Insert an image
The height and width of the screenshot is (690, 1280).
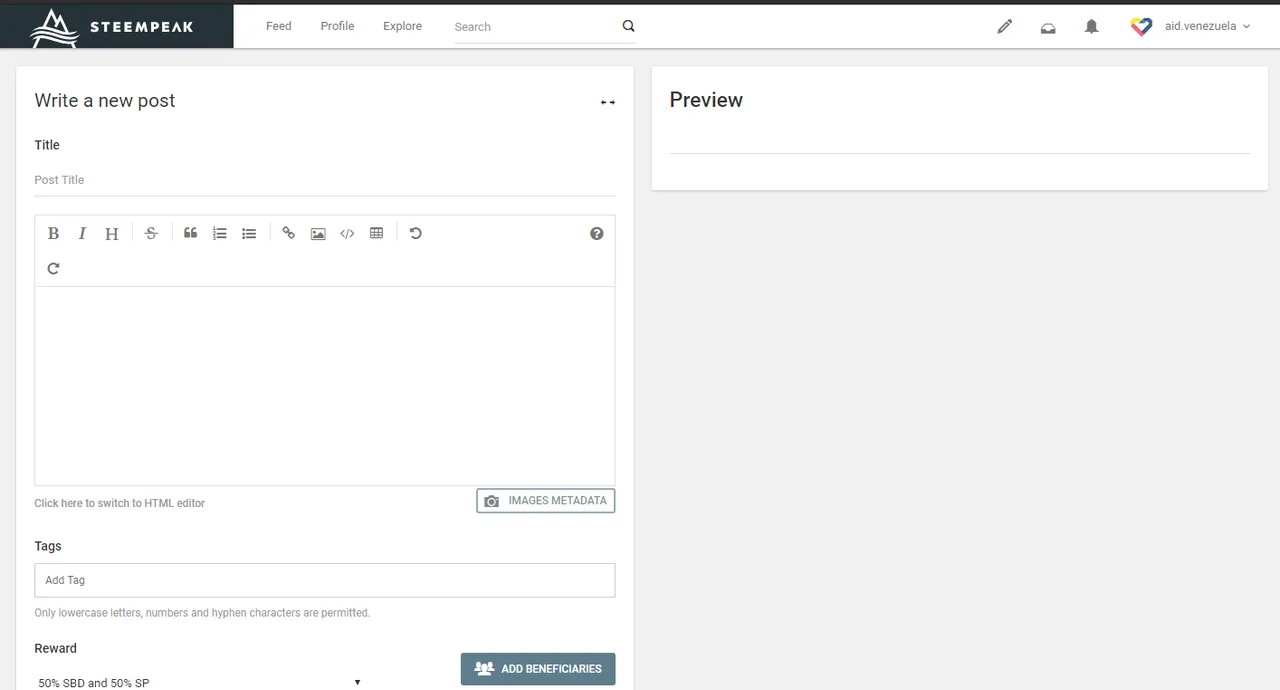(x=318, y=233)
